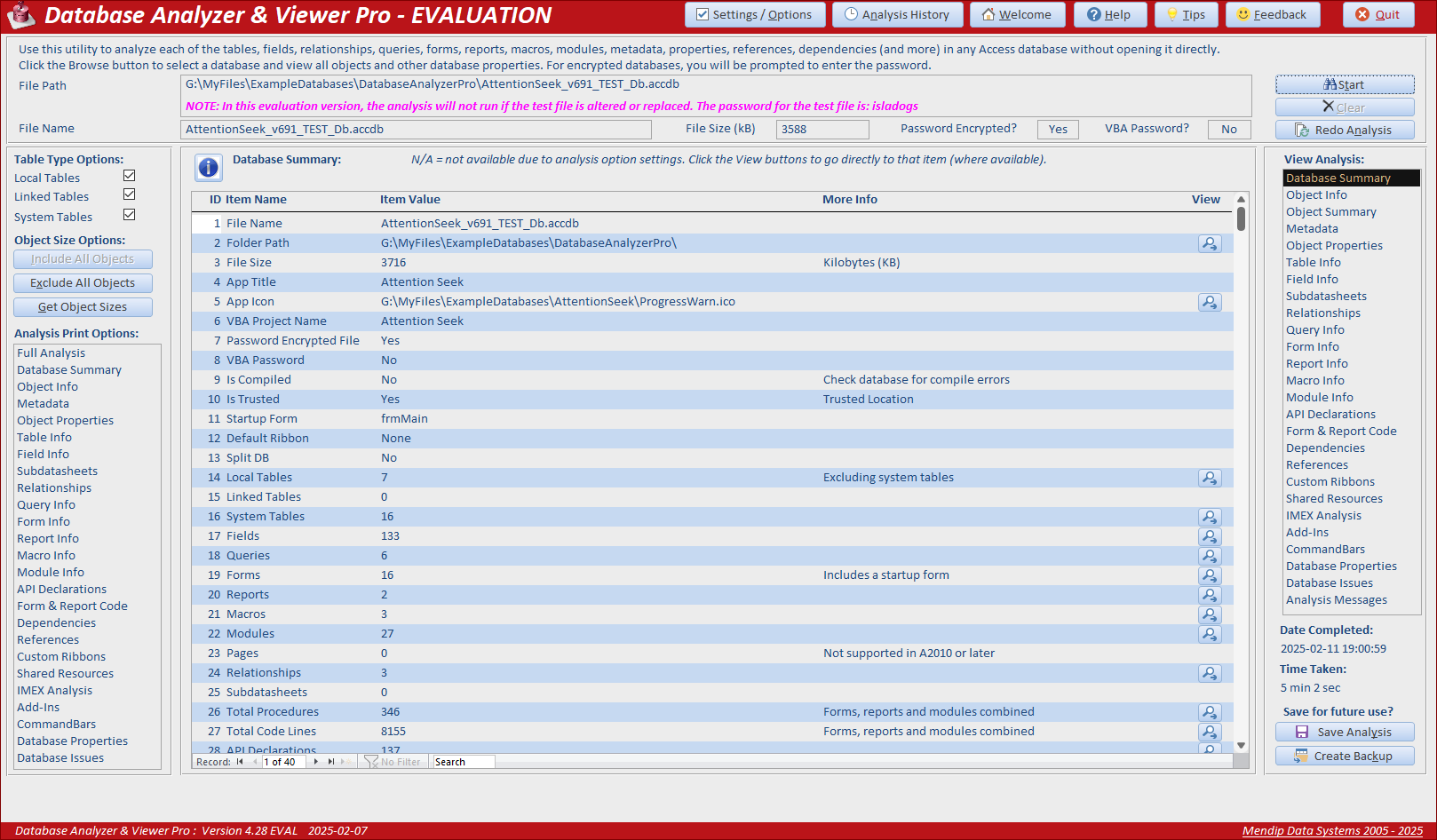The image size is (1437, 840).
Task: Open view icon for Total Procedures row
Action: pos(1210,712)
